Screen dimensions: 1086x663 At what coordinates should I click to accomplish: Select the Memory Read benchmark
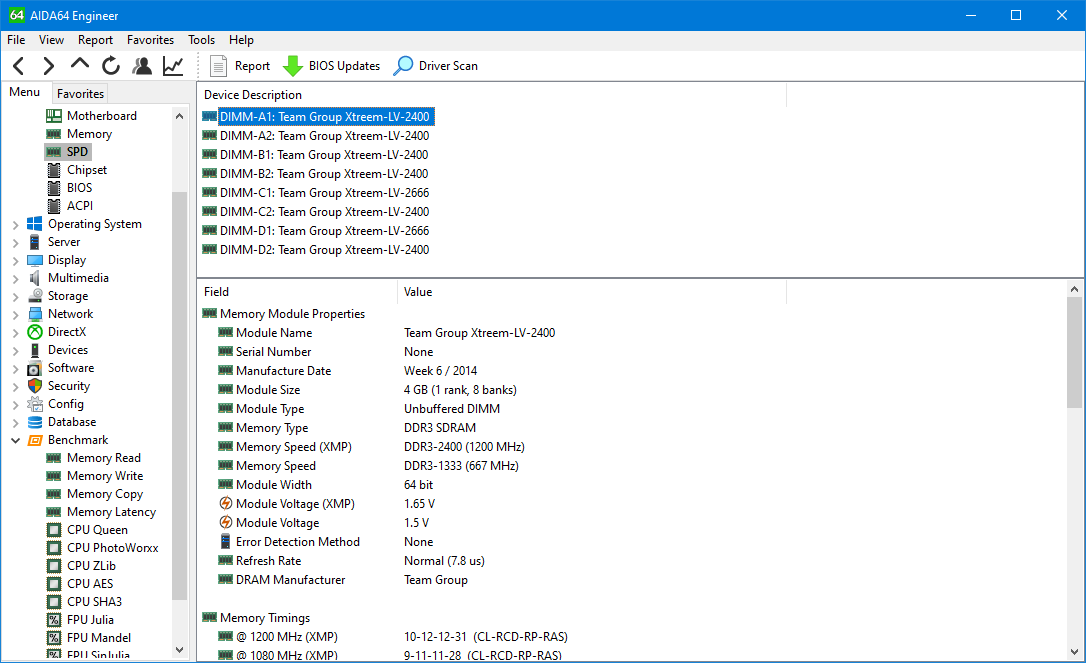(x=104, y=458)
